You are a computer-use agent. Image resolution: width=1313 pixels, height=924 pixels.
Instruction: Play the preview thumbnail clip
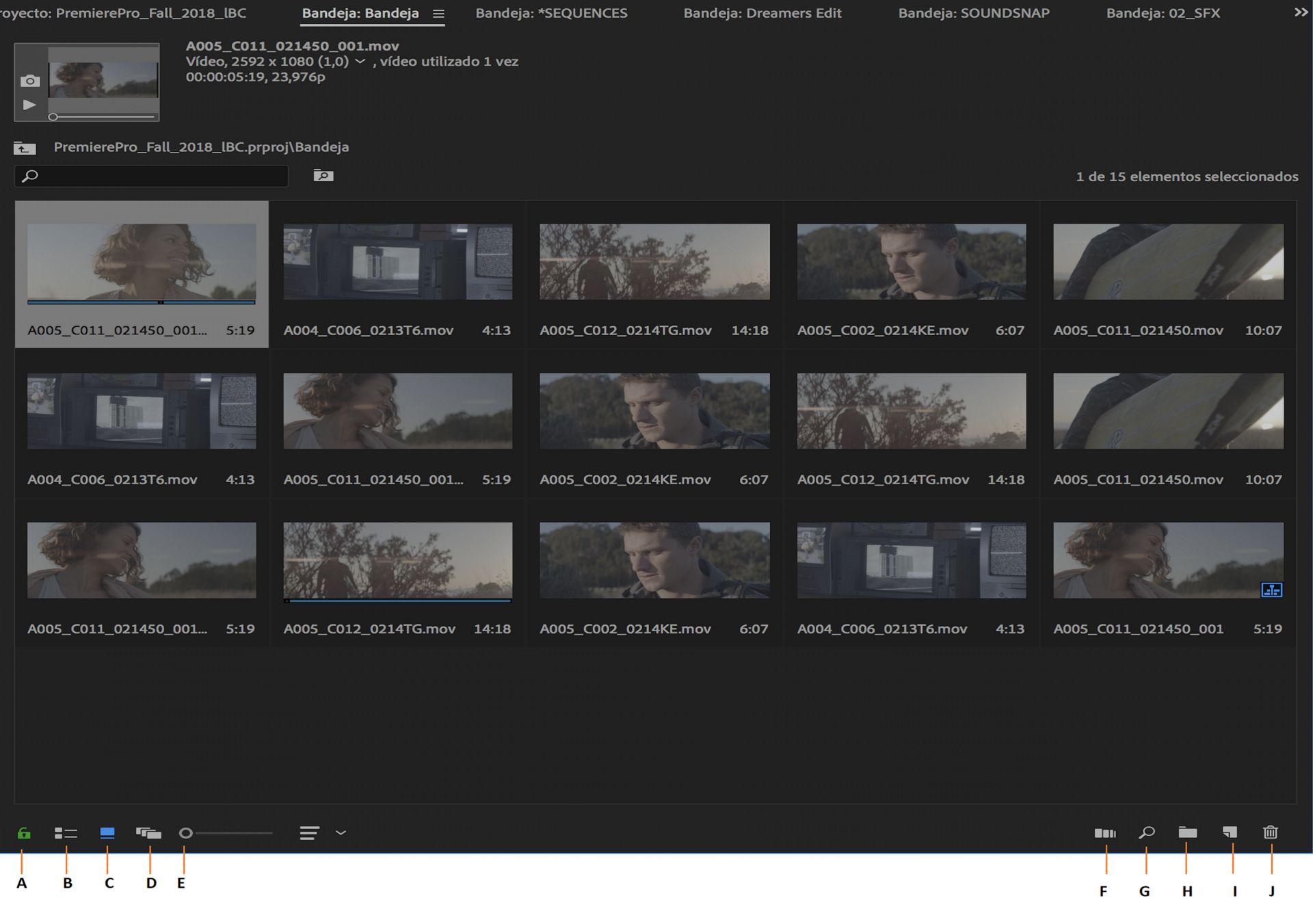pos(29,105)
